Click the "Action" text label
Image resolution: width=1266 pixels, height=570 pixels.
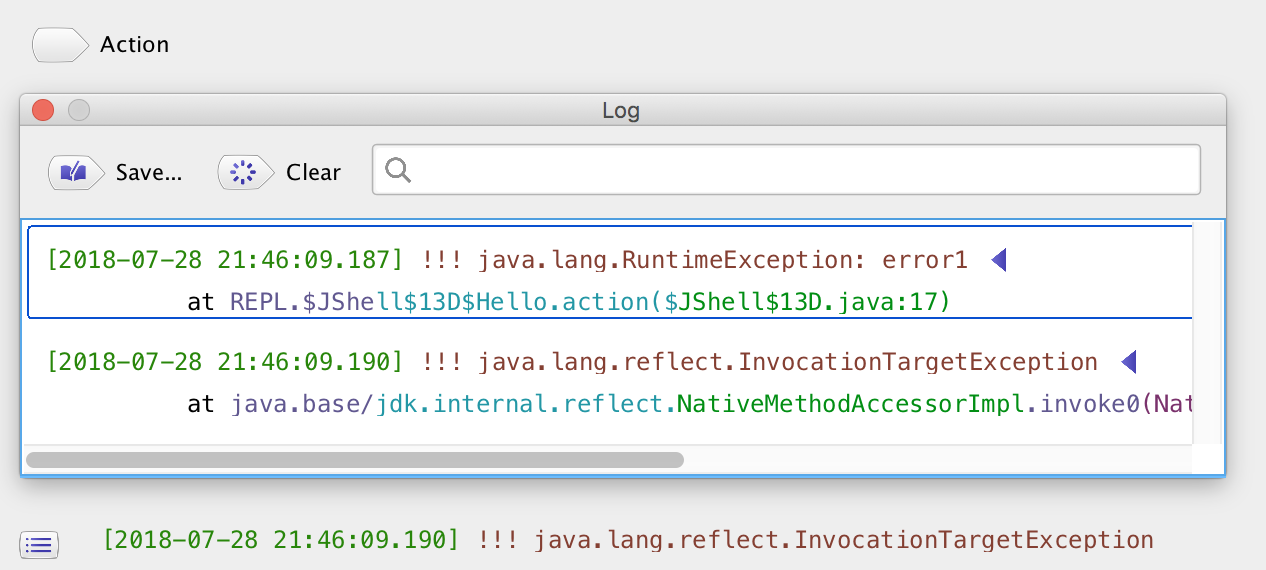134,45
